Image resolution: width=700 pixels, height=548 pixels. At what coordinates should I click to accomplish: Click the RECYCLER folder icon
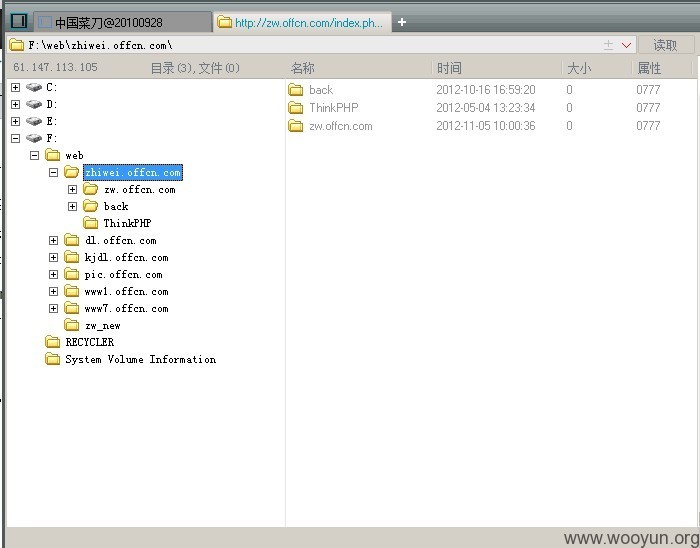coord(53,342)
